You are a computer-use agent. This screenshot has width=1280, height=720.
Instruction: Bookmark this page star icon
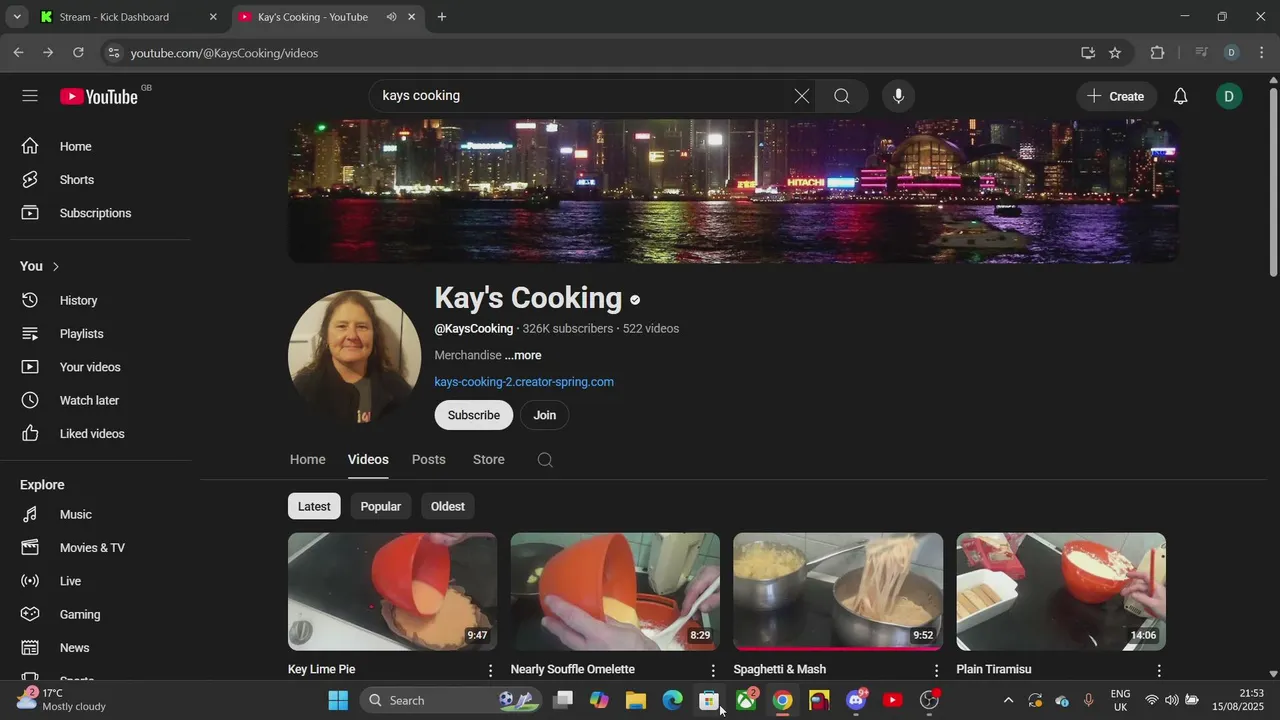pos(1115,53)
